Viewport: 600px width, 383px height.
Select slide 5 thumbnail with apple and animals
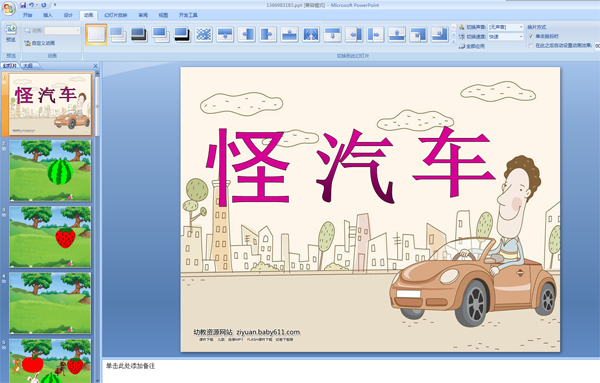(x=50, y=361)
